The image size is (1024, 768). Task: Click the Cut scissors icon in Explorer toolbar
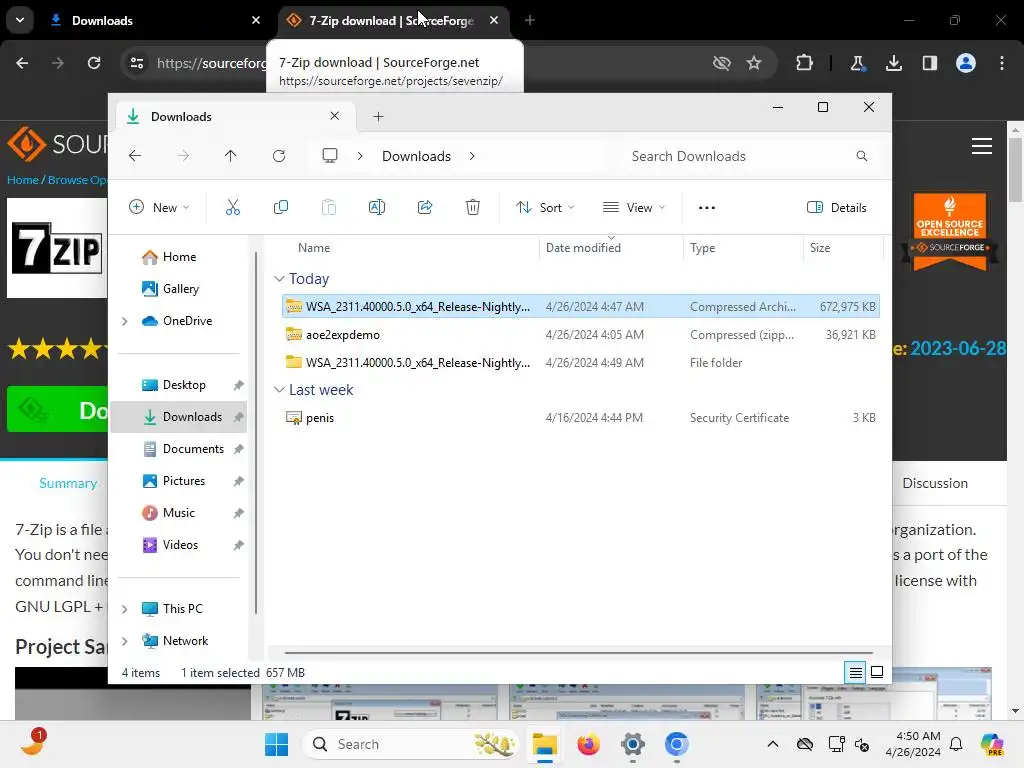point(232,208)
